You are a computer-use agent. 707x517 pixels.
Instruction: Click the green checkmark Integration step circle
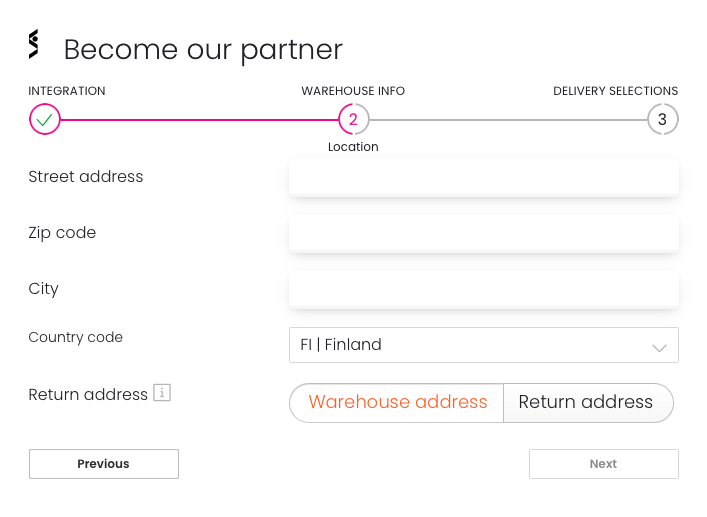tap(45, 119)
